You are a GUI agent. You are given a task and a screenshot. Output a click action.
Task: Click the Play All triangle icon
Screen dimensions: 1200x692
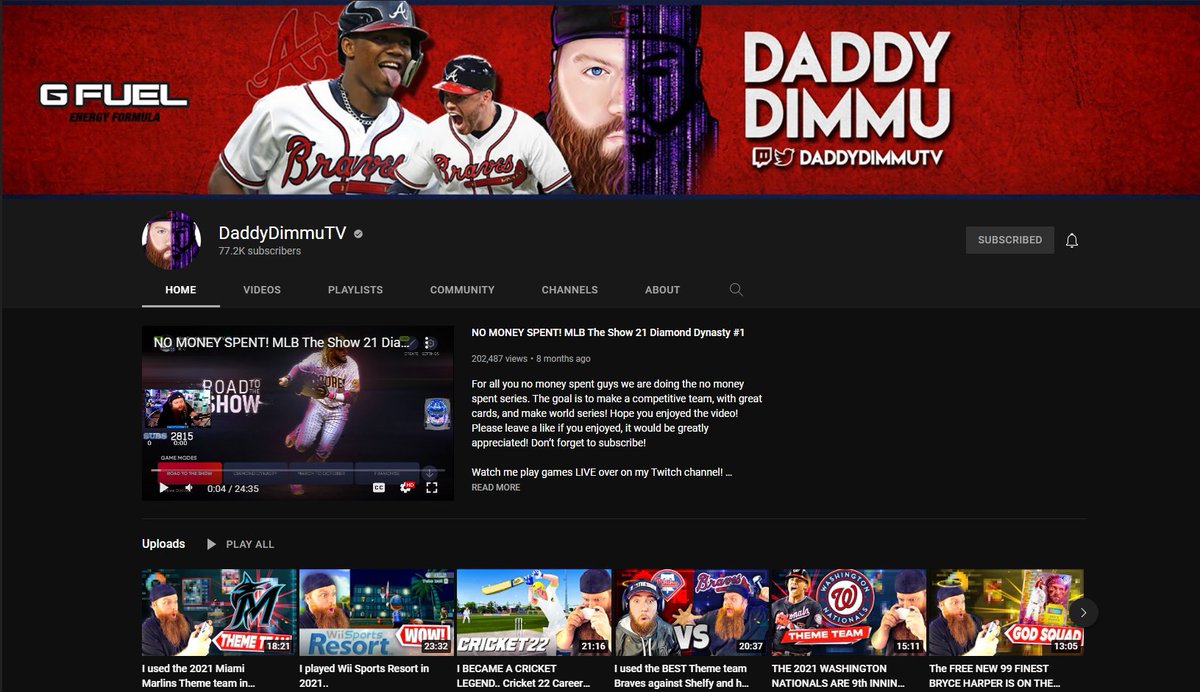(x=211, y=544)
